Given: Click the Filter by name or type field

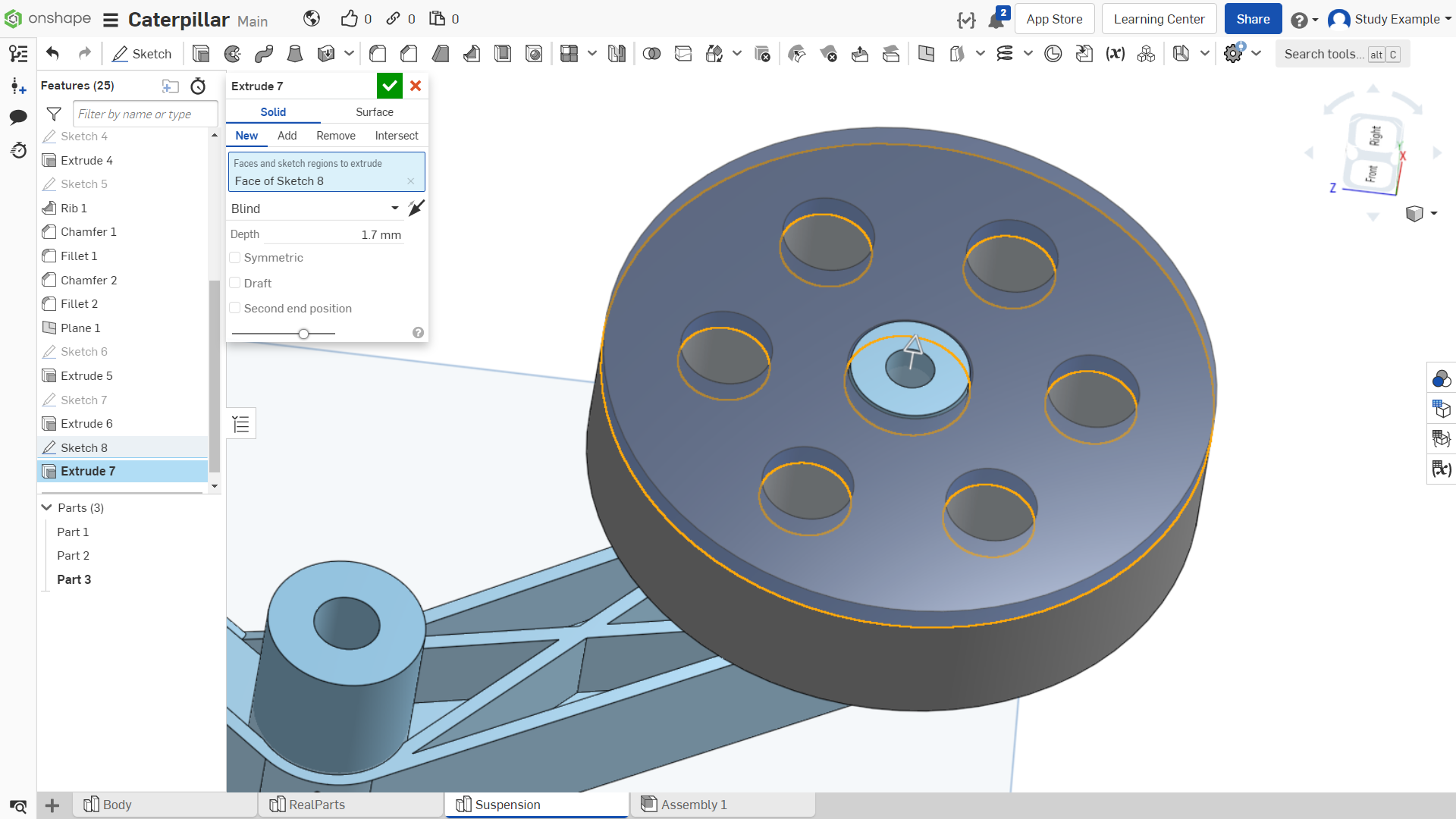Looking at the screenshot, I should [x=145, y=114].
